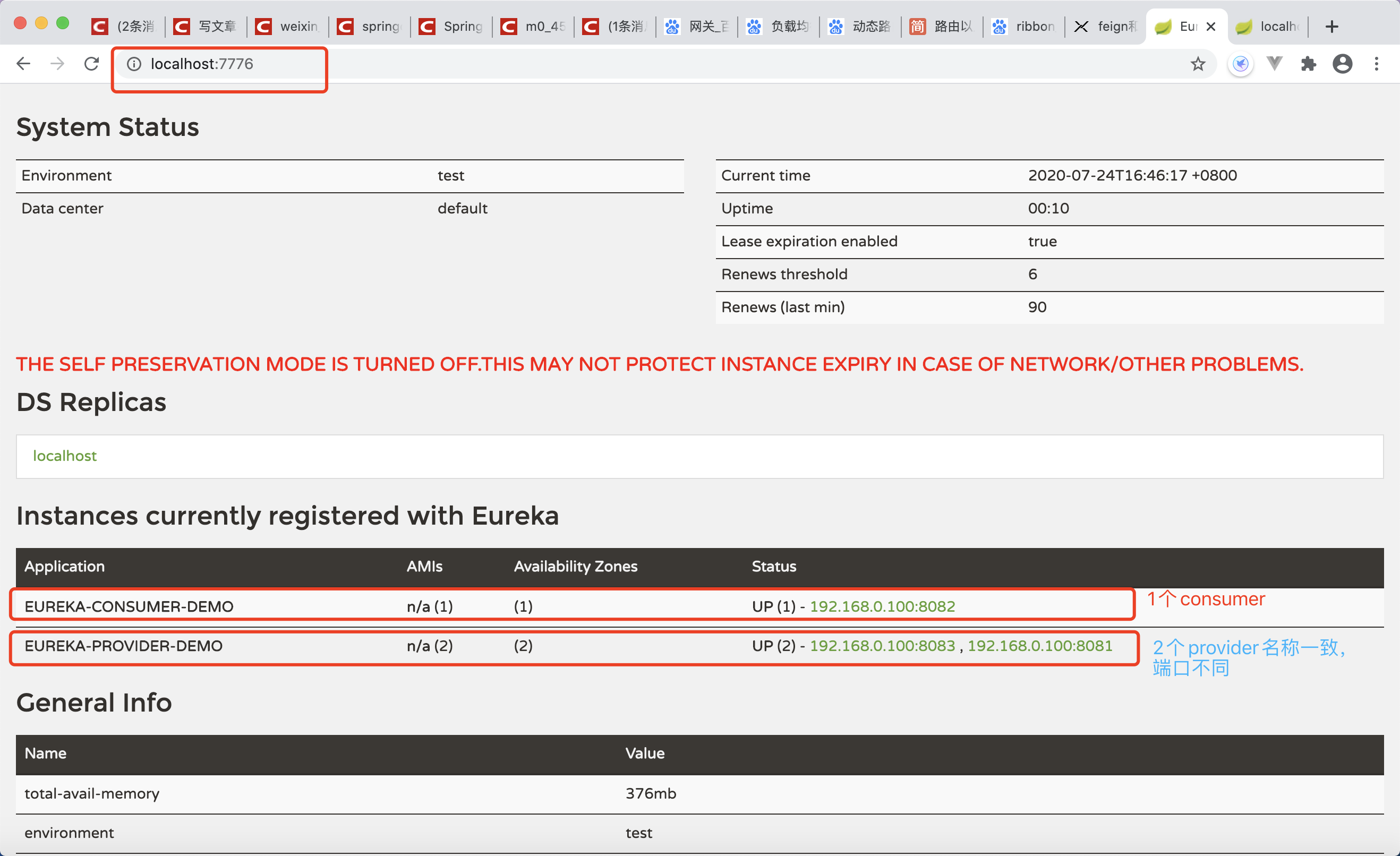The height and width of the screenshot is (856, 1400).
Task: Open provider instance 192.168.0.100:8083 link
Action: (x=882, y=646)
